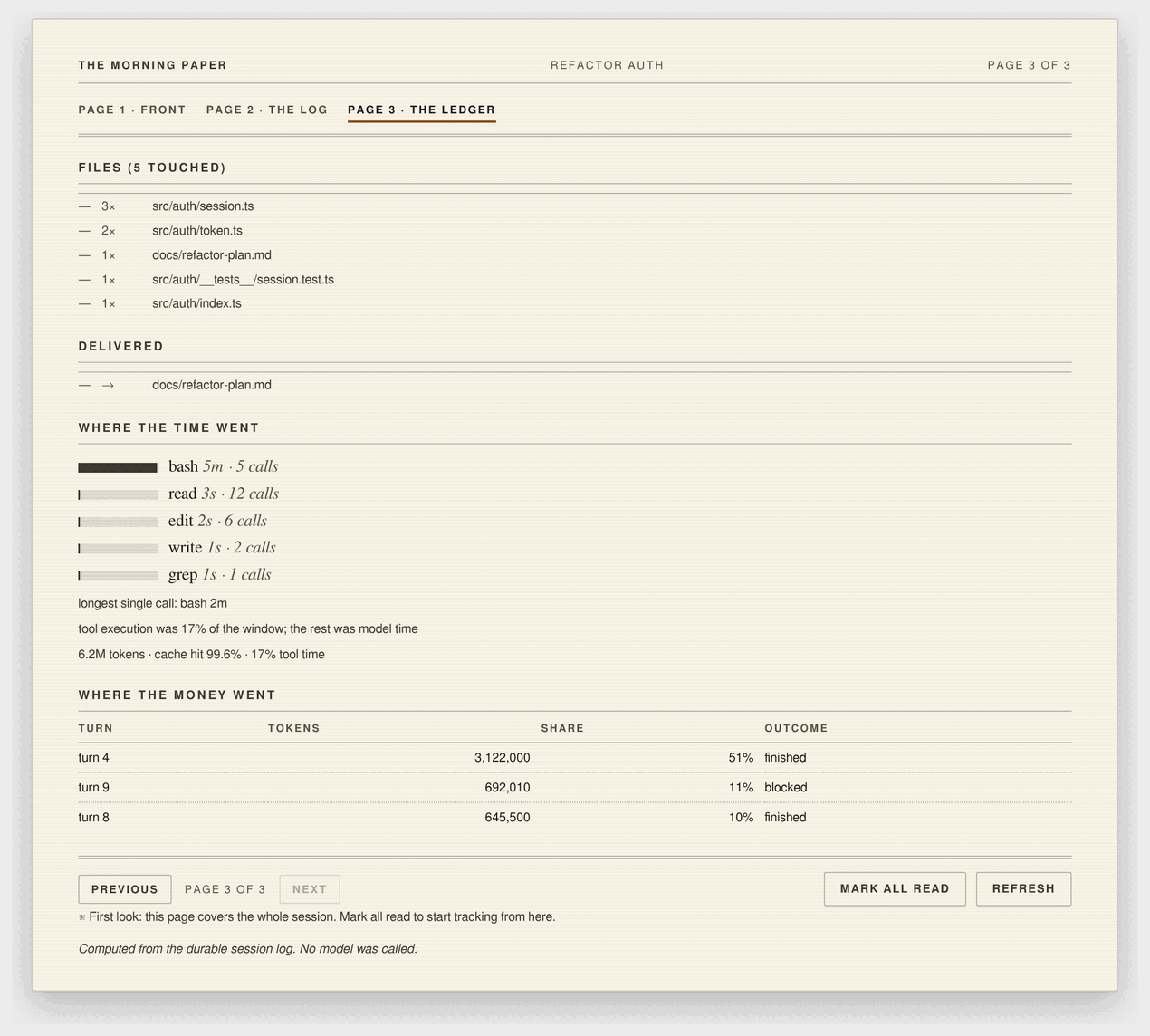Click the Outcome column header
This screenshot has height=1036, width=1150.
pyautogui.click(x=796, y=728)
